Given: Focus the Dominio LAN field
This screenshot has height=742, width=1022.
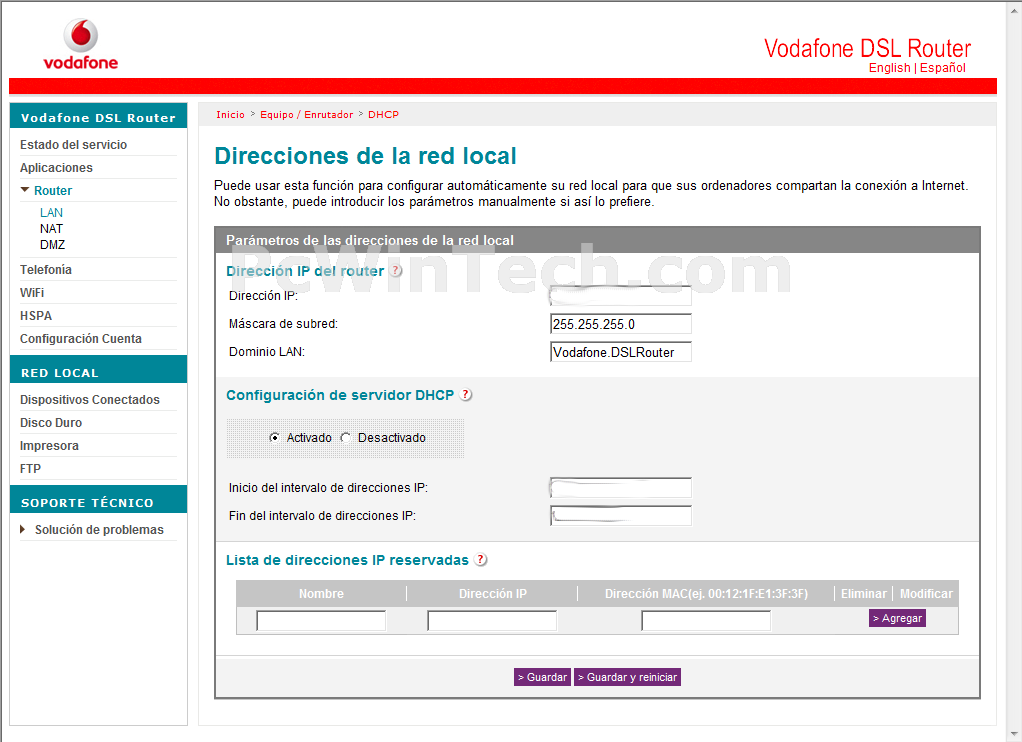Looking at the screenshot, I should [x=620, y=352].
